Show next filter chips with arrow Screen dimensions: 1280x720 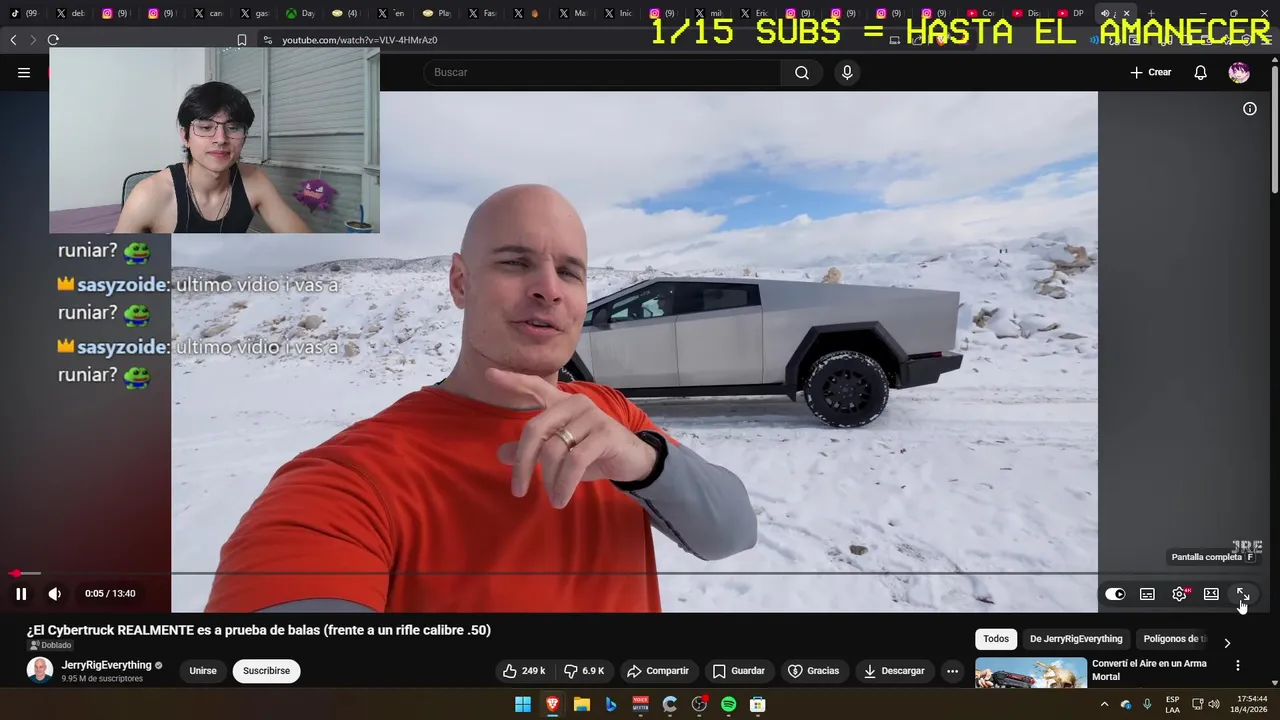(x=1227, y=643)
